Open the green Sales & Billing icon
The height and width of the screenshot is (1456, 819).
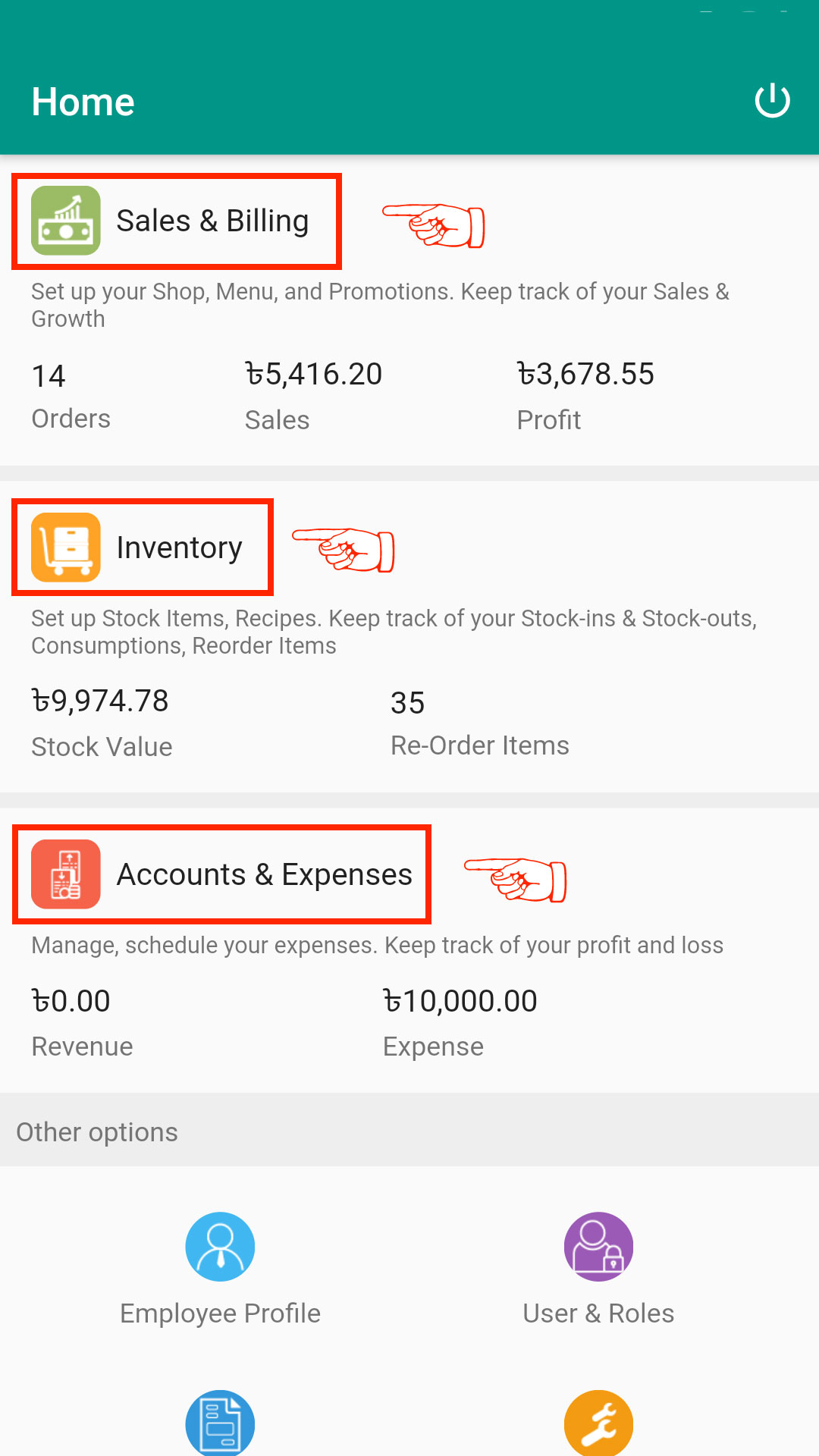point(66,221)
